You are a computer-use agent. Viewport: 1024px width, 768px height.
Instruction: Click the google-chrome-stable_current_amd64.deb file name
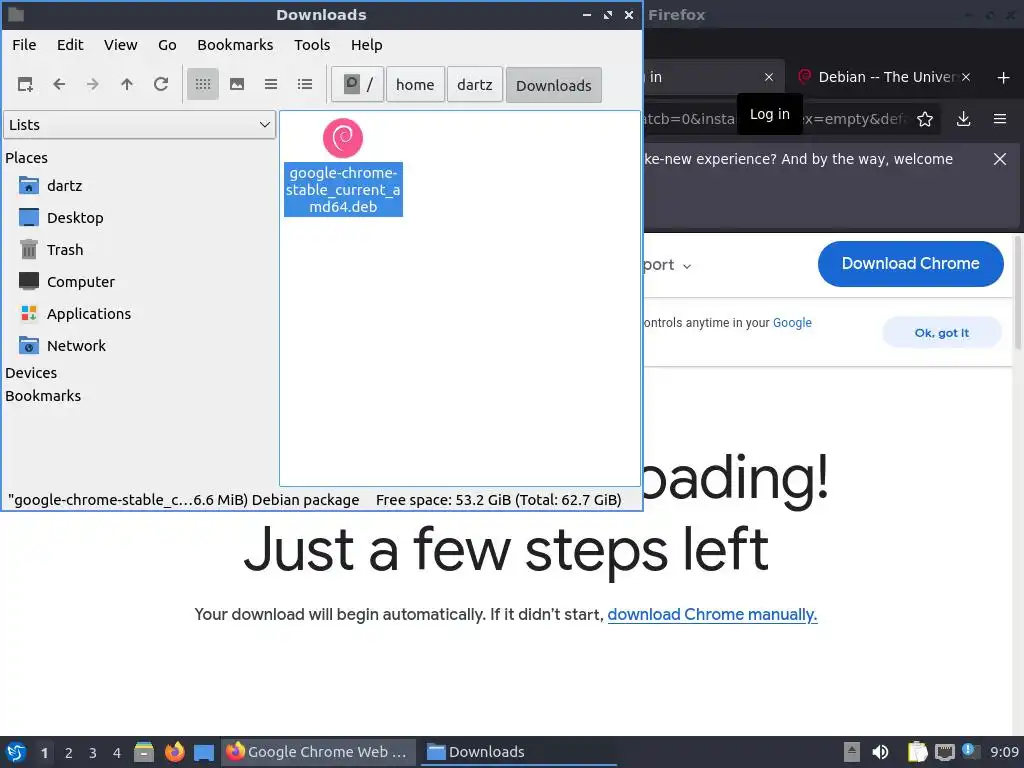point(343,189)
